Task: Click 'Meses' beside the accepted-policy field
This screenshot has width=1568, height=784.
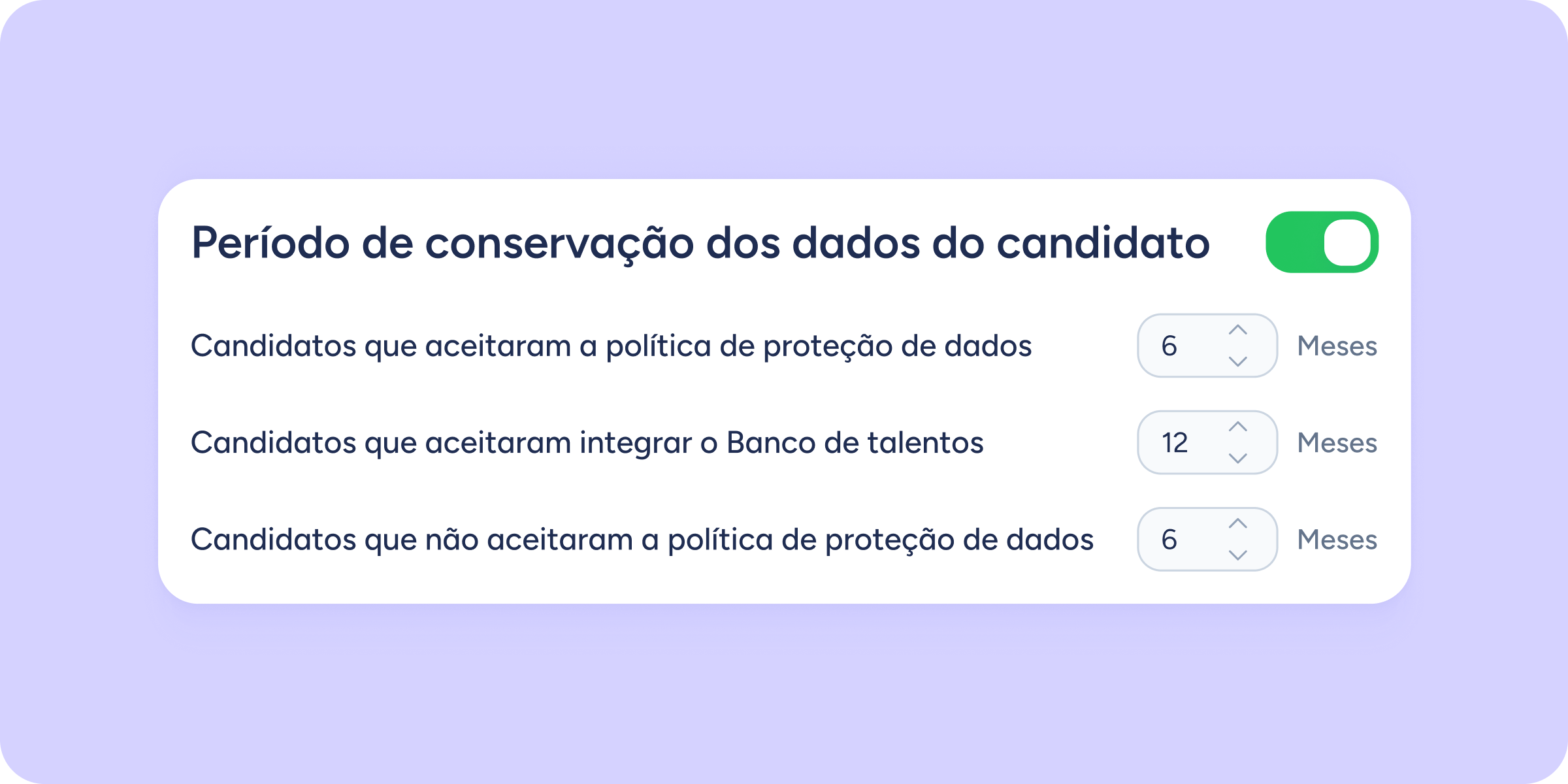Action: click(1337, 346)
